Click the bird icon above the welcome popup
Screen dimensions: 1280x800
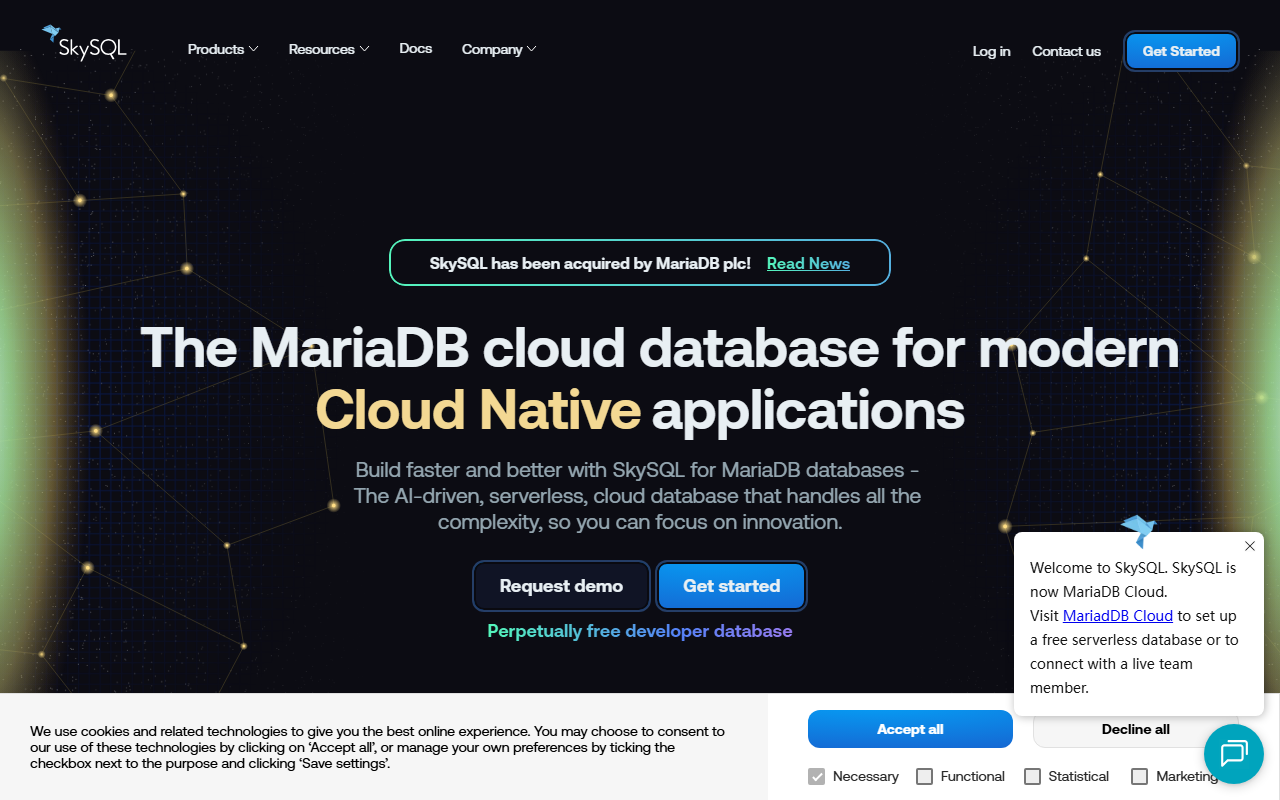[x=1138, y=531]
